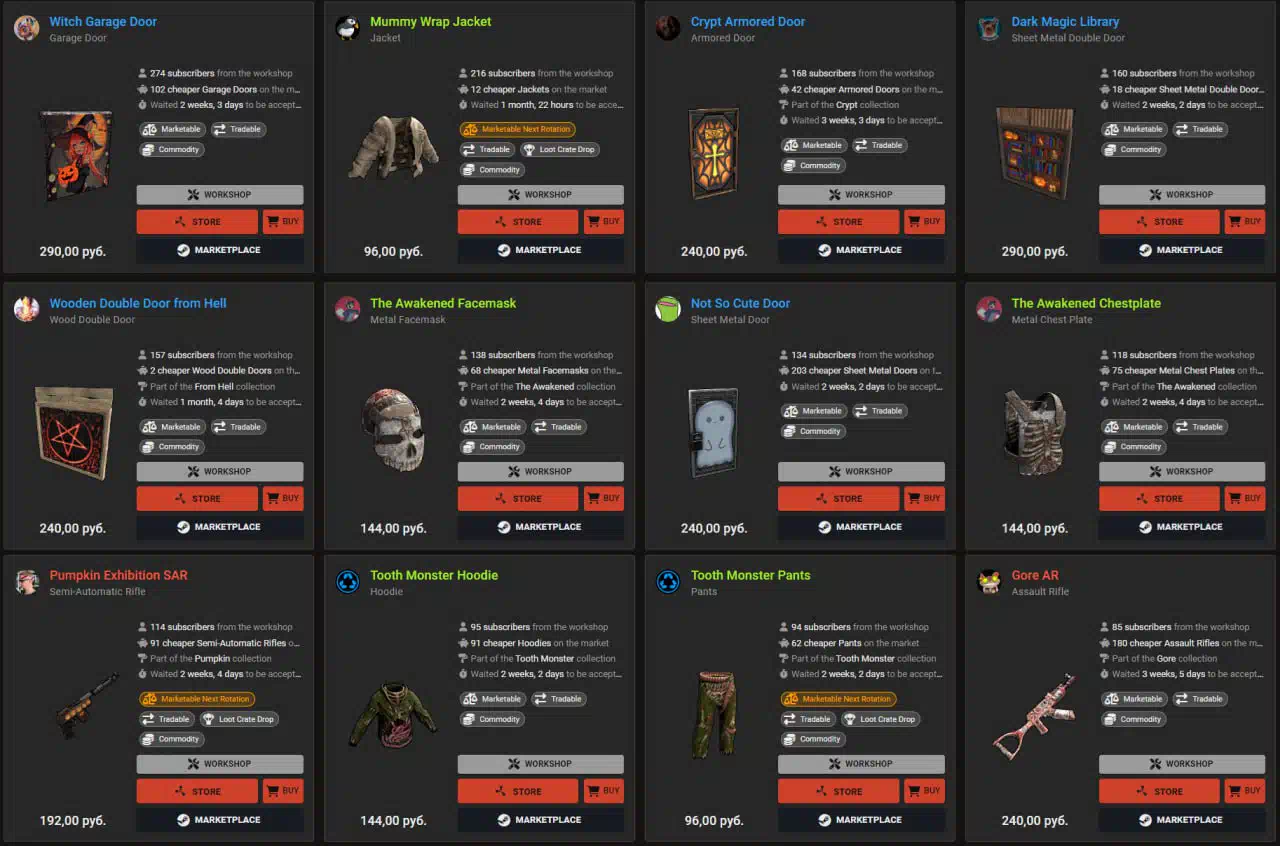Open Store for Dark Magic Library
This screenshot has width=1280, height=846.
(1159, 222)
